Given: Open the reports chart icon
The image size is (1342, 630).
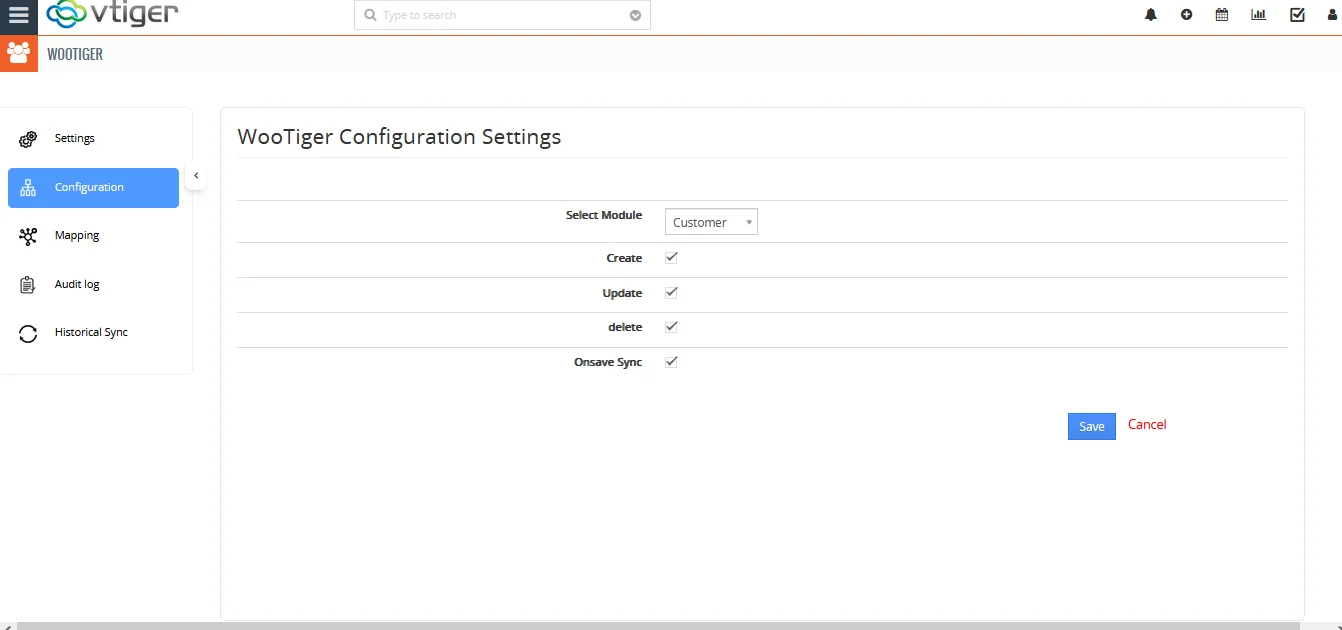Looking at the screenshot, I should [1258, 15].
